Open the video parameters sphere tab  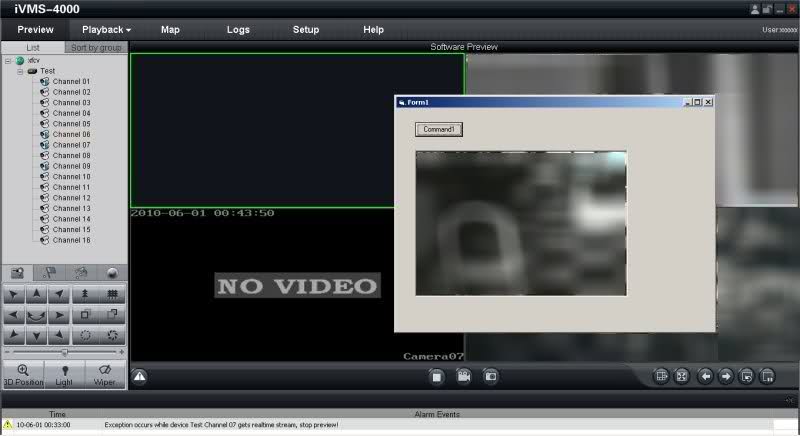point(112,273)
